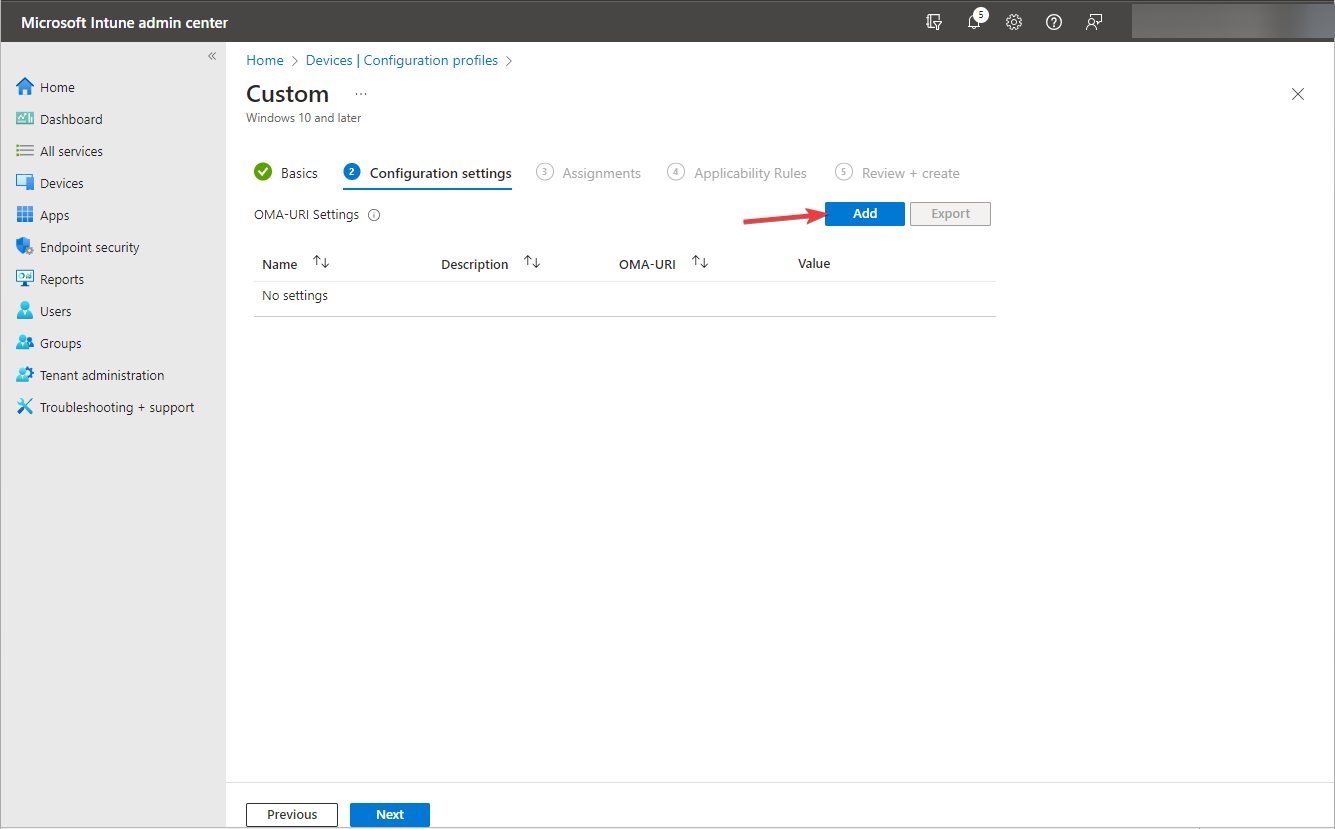Click the Help question mark icon
This screenshot has width=1335, height=829.
click(x=1054, y=22)
